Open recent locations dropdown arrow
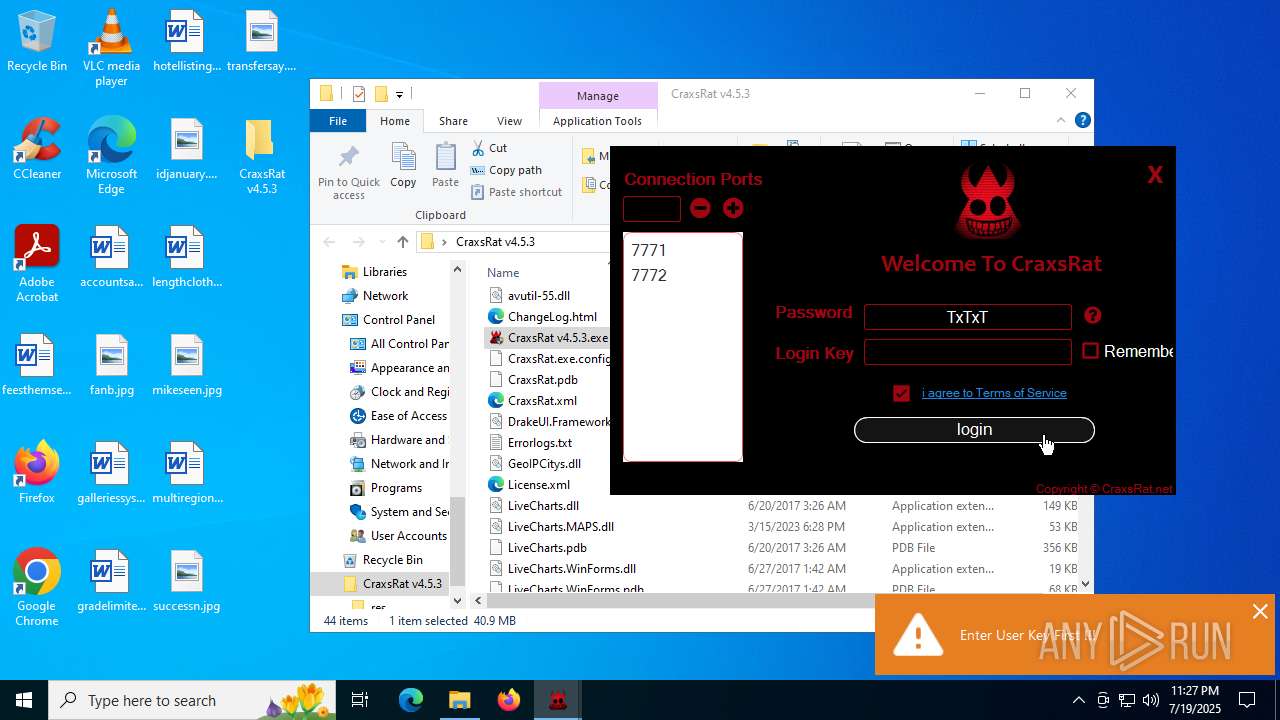 pyautogui.click(x=380, y=242)
